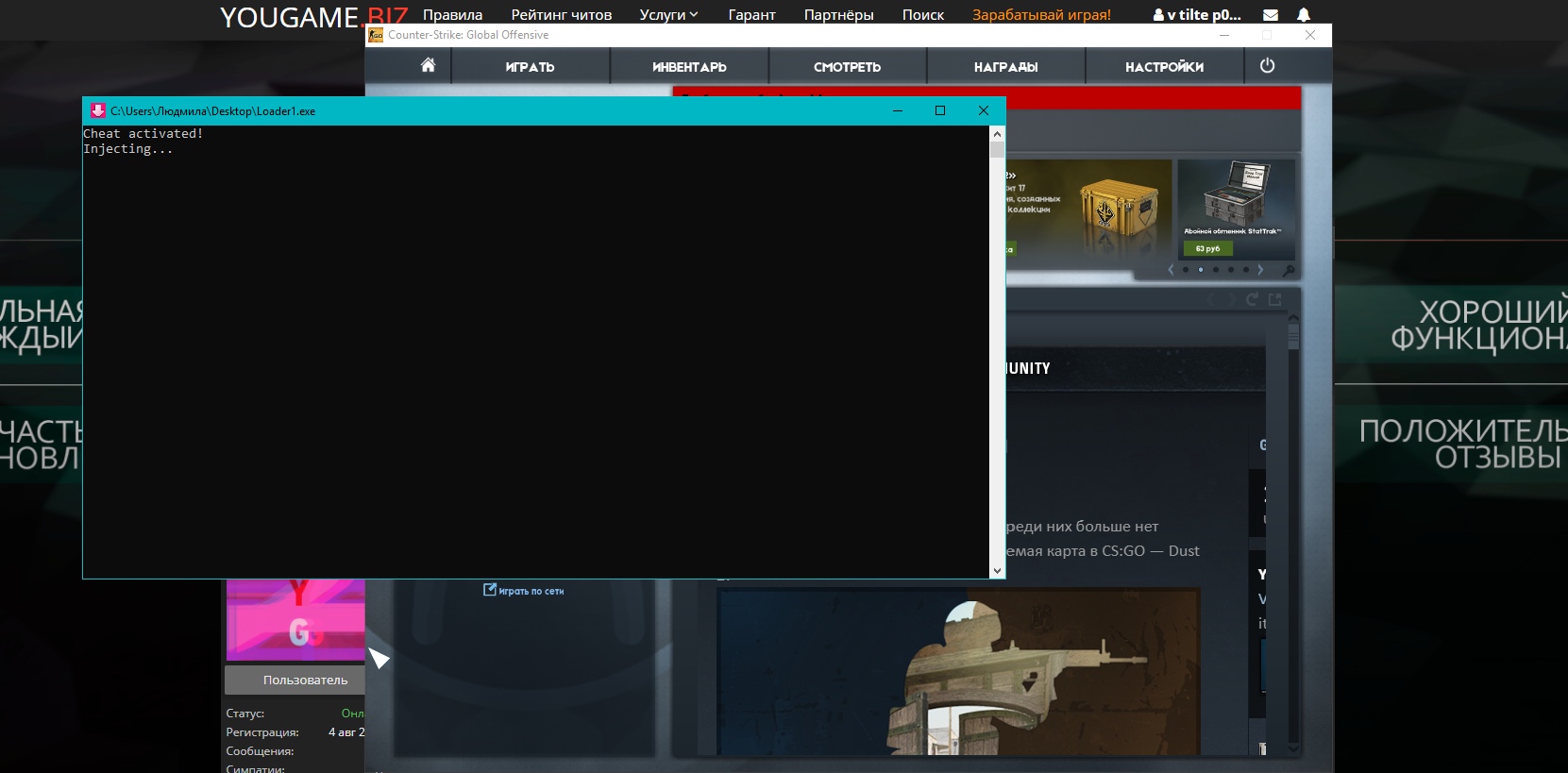
Task: Click the Зарабатывай играя! link
Action: coord(1041,15)
